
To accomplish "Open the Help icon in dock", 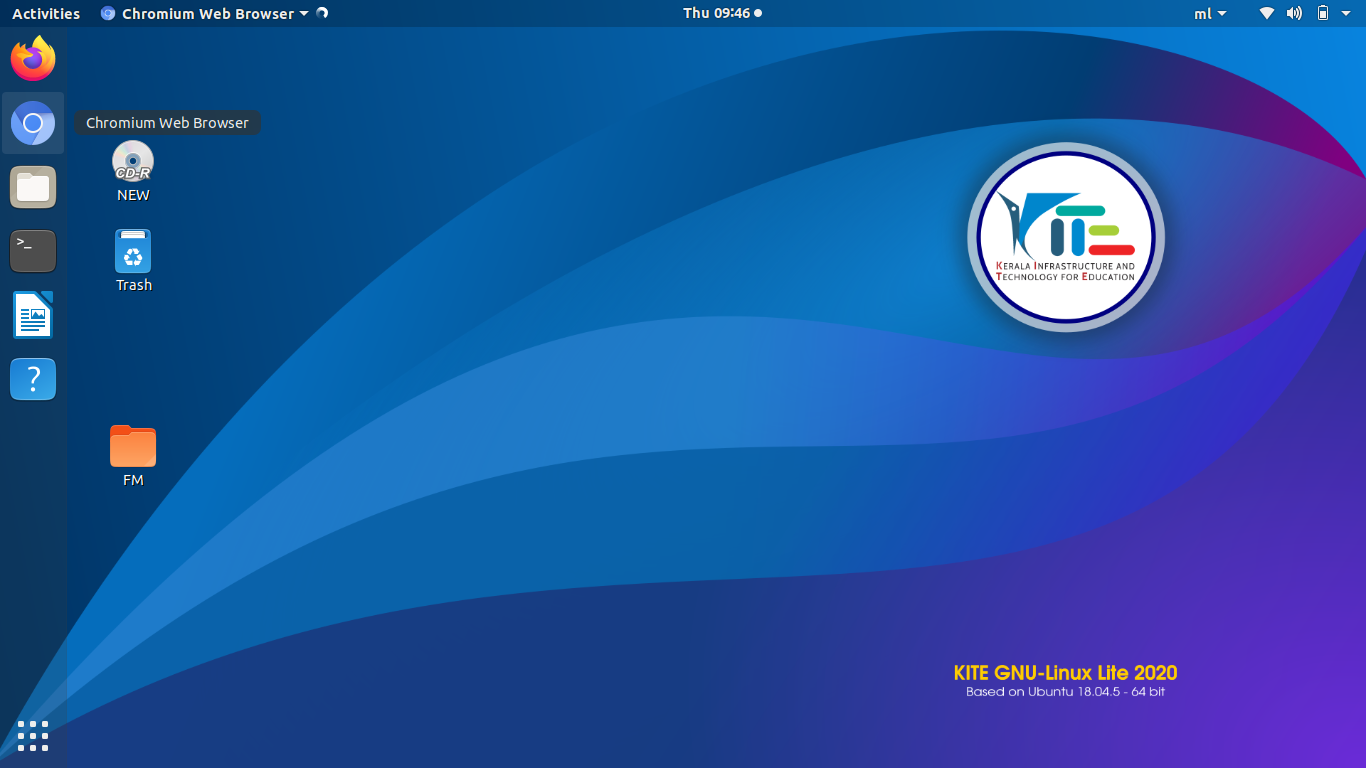I will 33,380.
